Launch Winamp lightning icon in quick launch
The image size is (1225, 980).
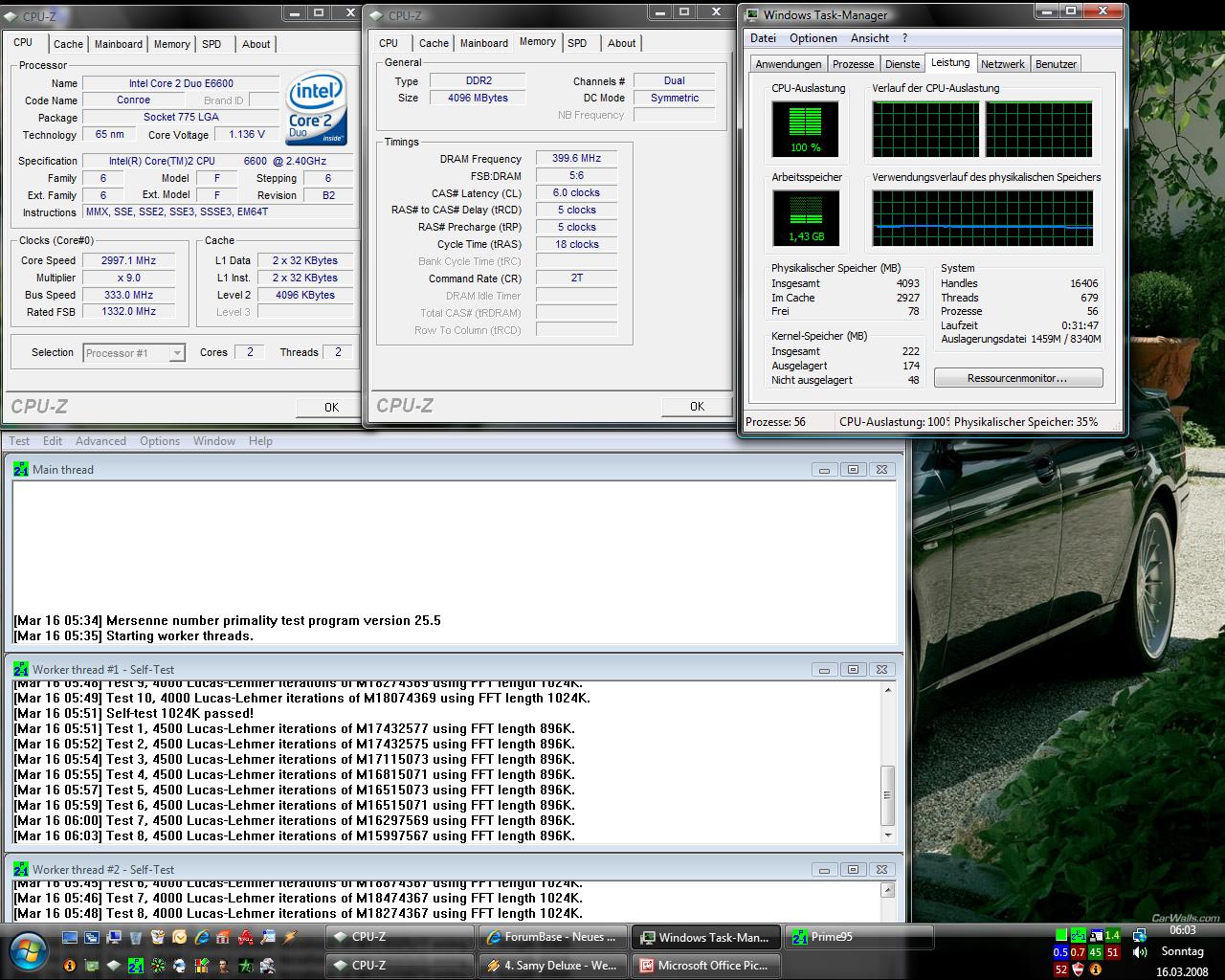(x=290, y=938)
